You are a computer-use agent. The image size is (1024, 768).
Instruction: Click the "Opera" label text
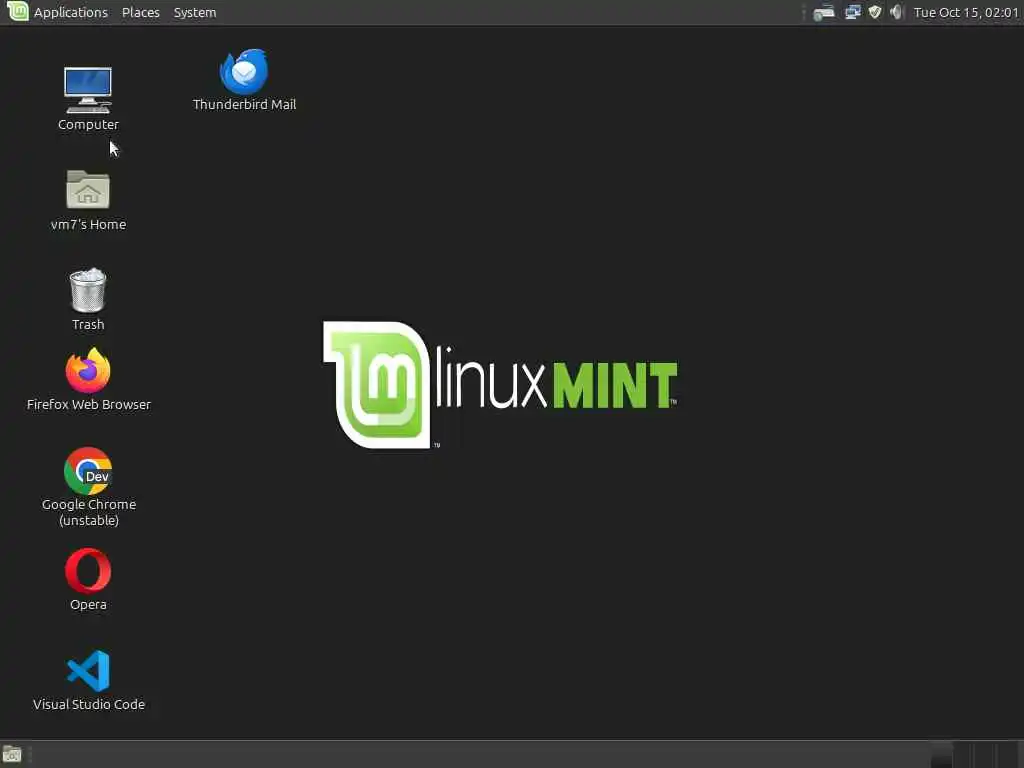tap(88, 605)
